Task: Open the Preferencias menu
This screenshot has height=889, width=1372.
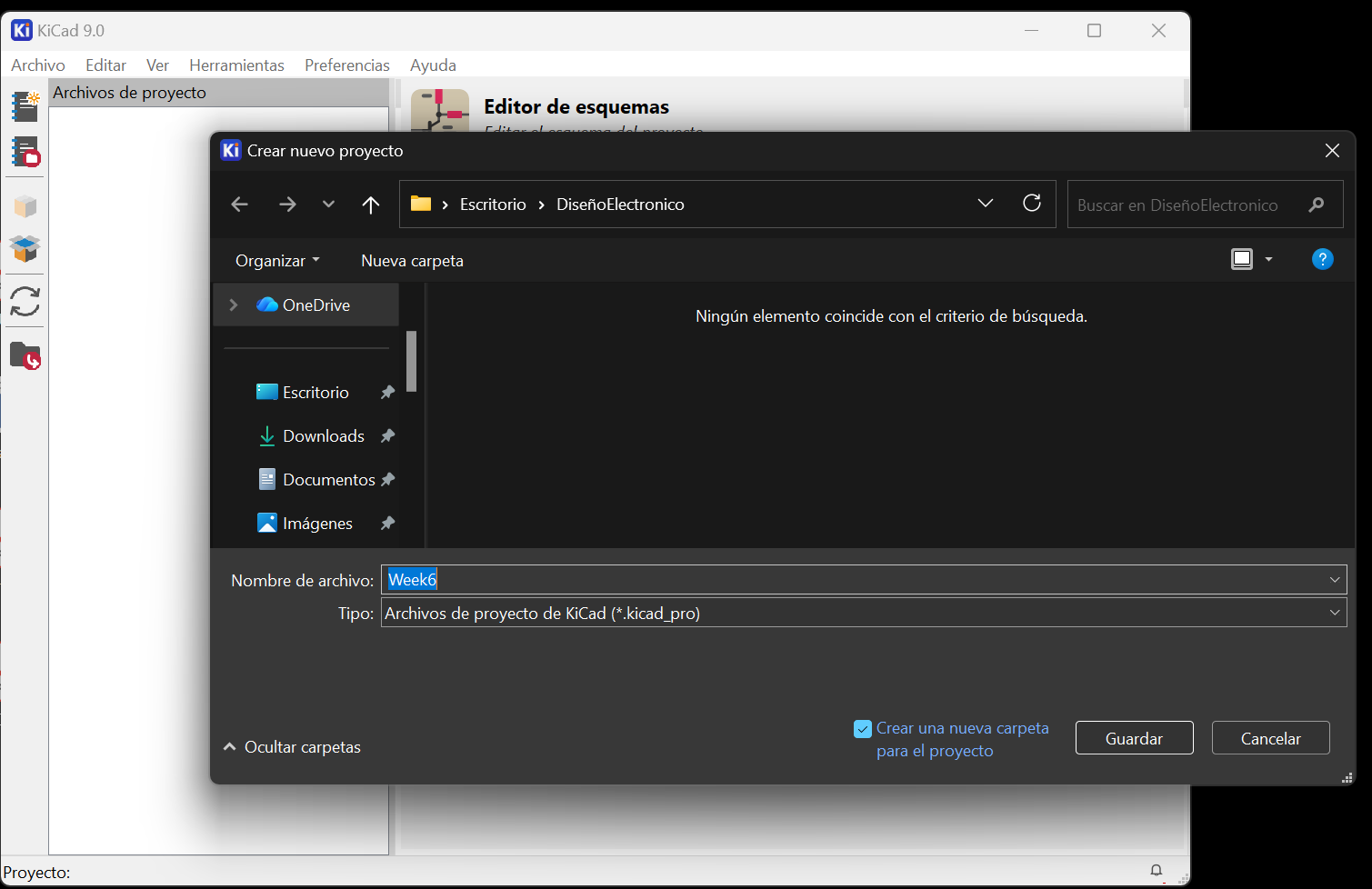Action: tap(347, 65)
